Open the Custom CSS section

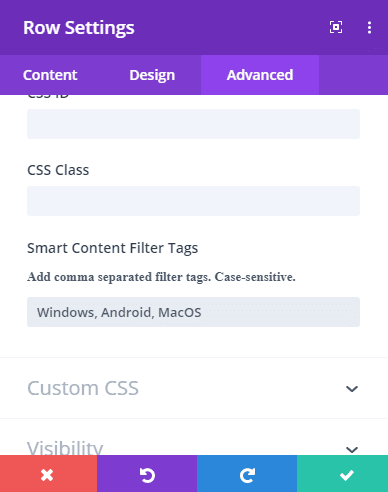point(194,388)
